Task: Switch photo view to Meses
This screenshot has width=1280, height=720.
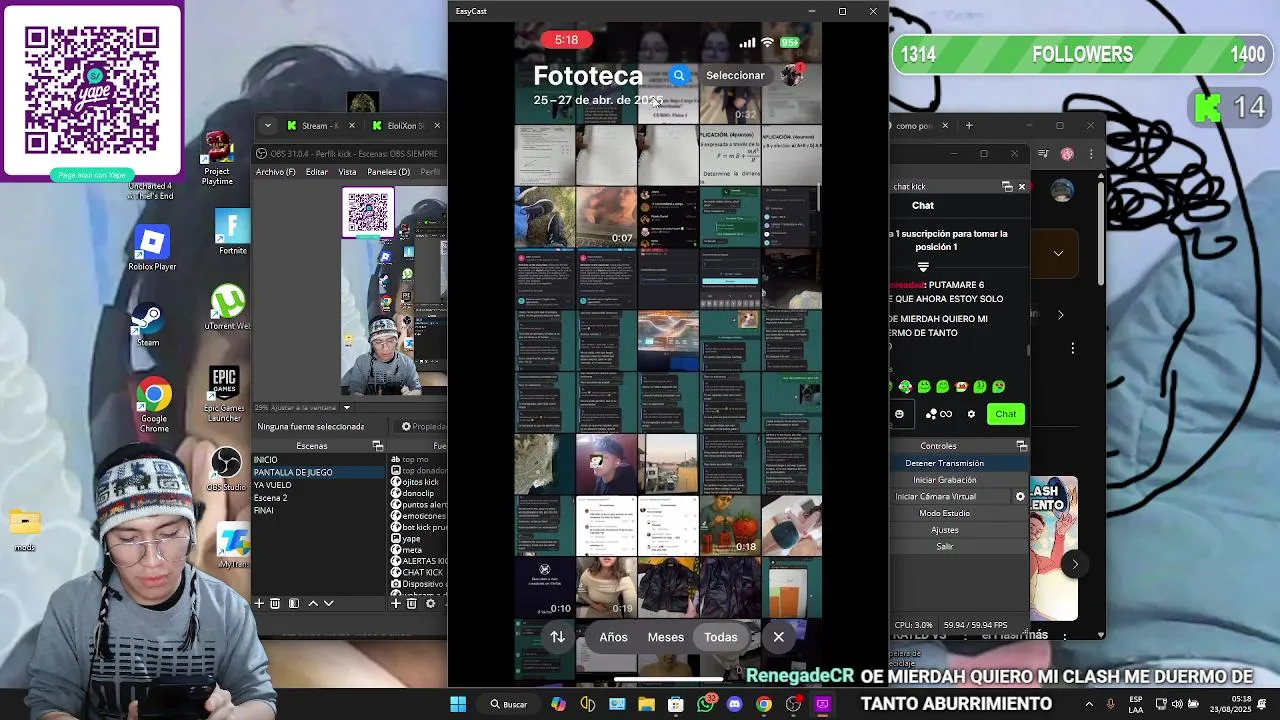Action: (665, 637)
